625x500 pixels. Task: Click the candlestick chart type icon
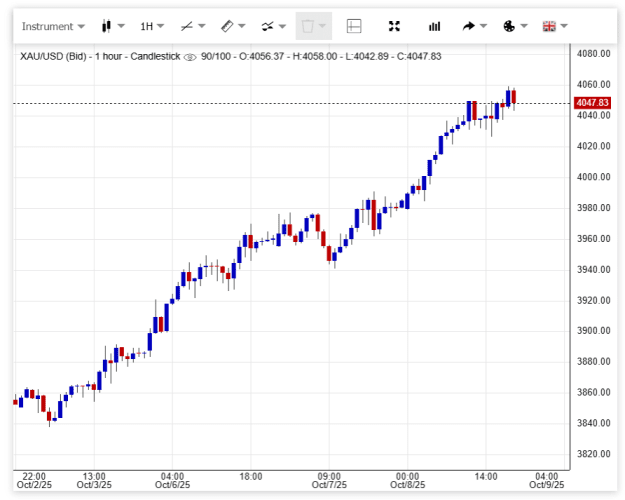click(x=106, y=26)
